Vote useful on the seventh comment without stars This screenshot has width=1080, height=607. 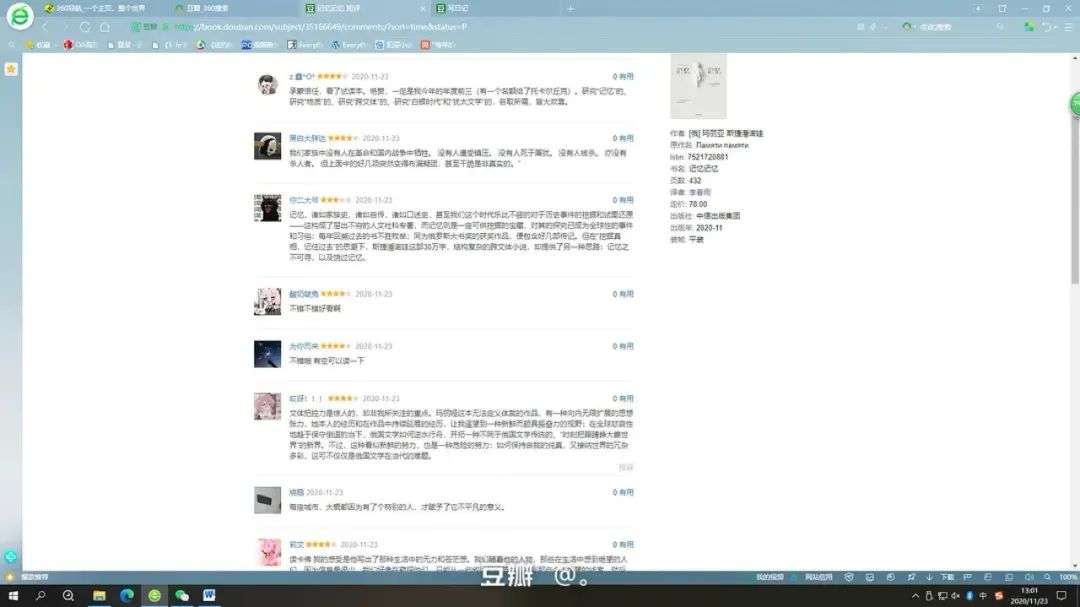click(623, 493)
